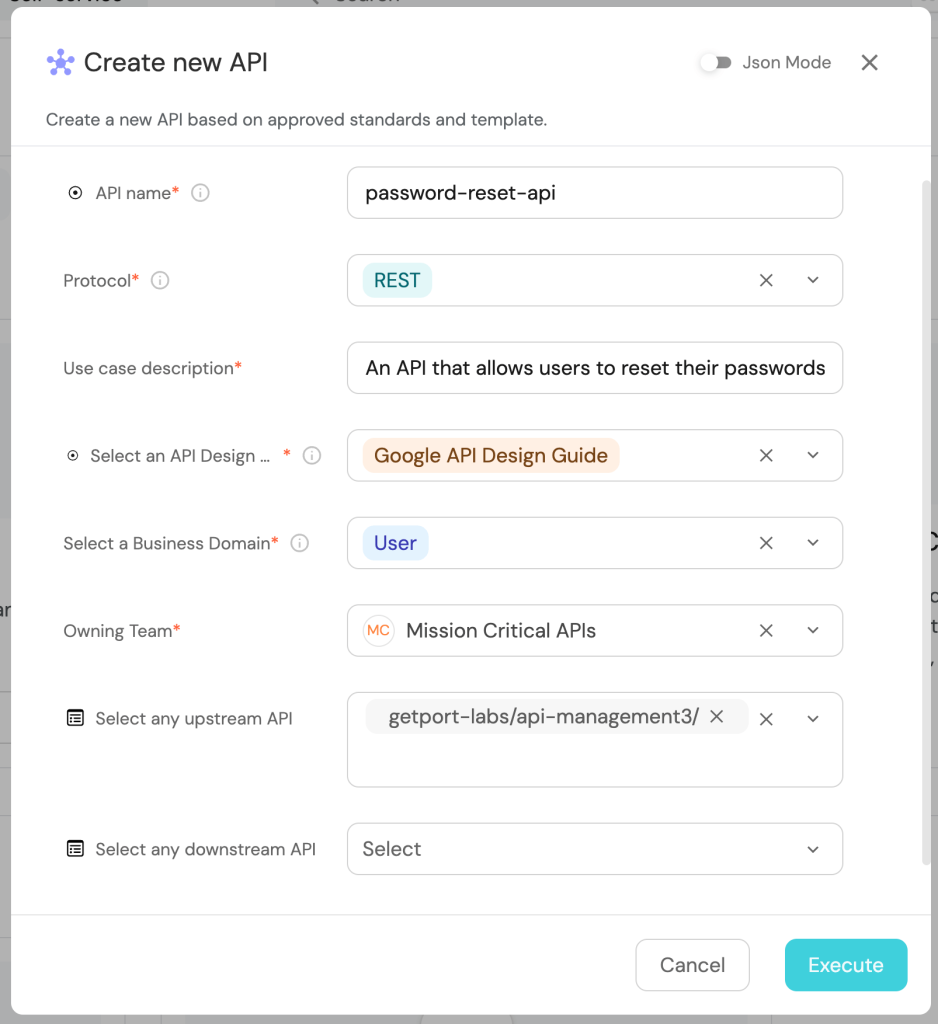Expand the Protocol dropdown
Viewport: 938px width, 1024px height.
(x=813, y=281)
